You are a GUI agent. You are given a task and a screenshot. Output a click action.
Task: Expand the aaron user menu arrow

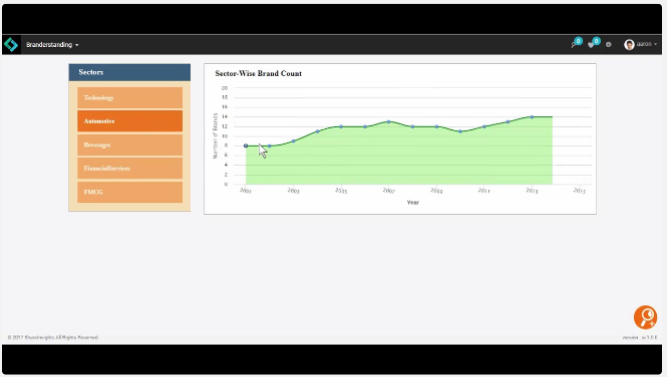tap(656, 44)
